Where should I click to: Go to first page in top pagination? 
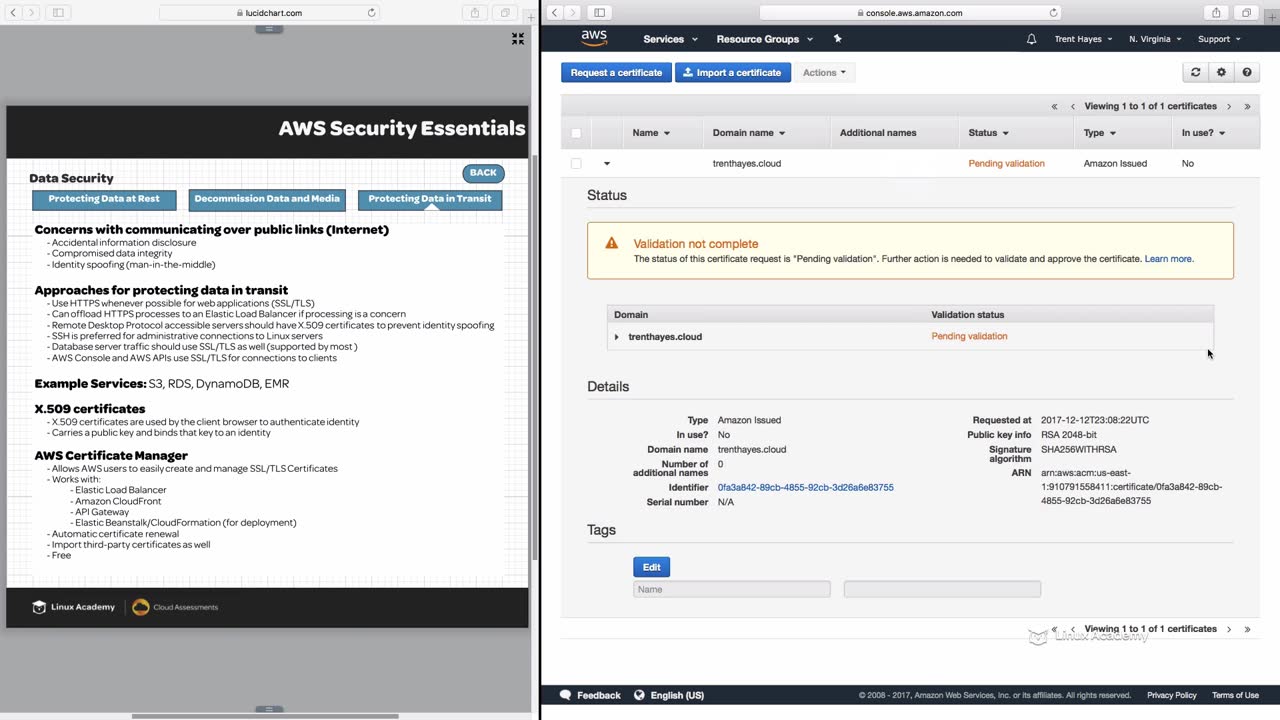(1054, 106)
